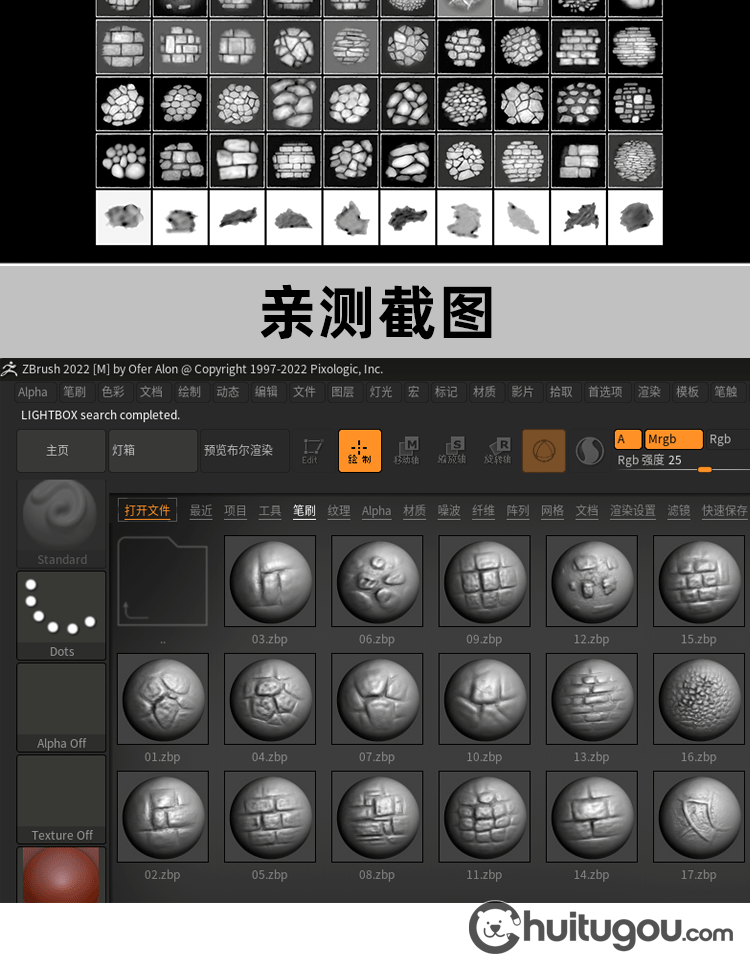Click the sphere material preview icon
This screenshot has width=750, height=960.
pyautogui.click(x=590, y=451)
